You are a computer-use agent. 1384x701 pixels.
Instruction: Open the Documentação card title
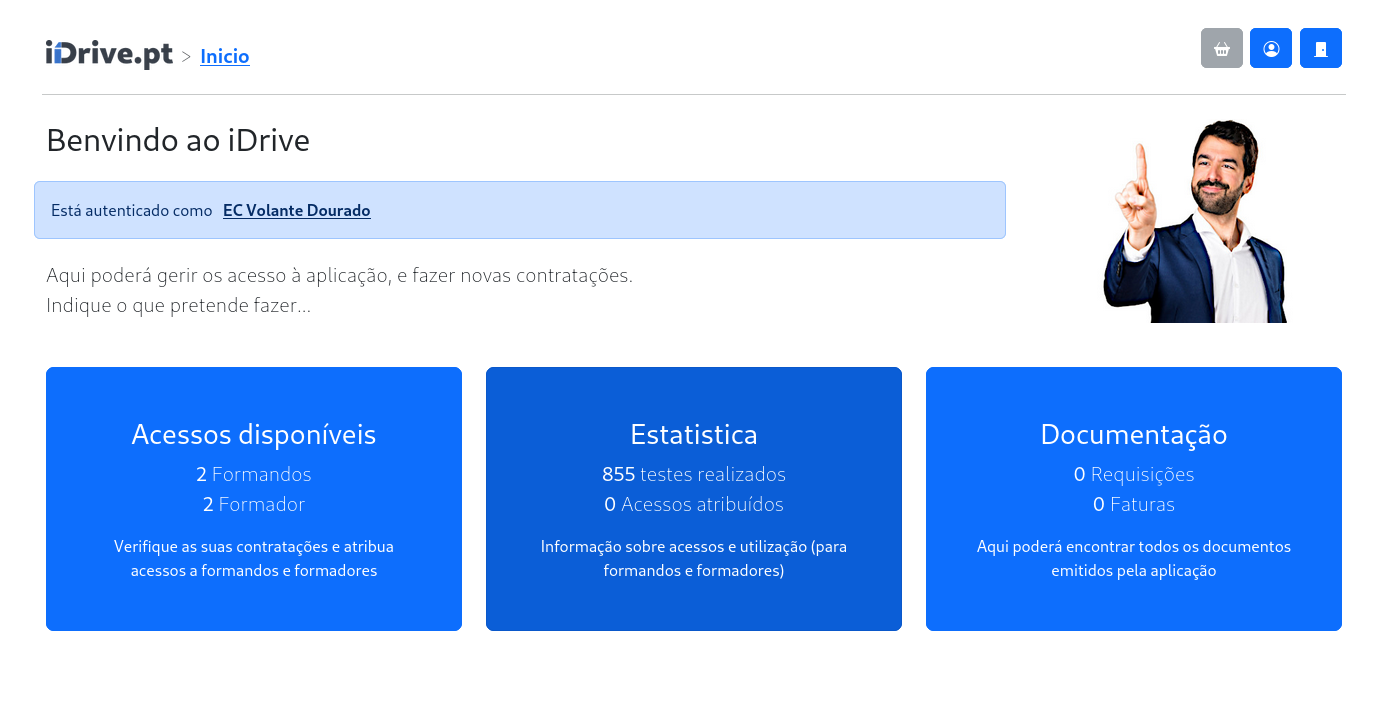pyautogui.click(x=1133, y=434)
